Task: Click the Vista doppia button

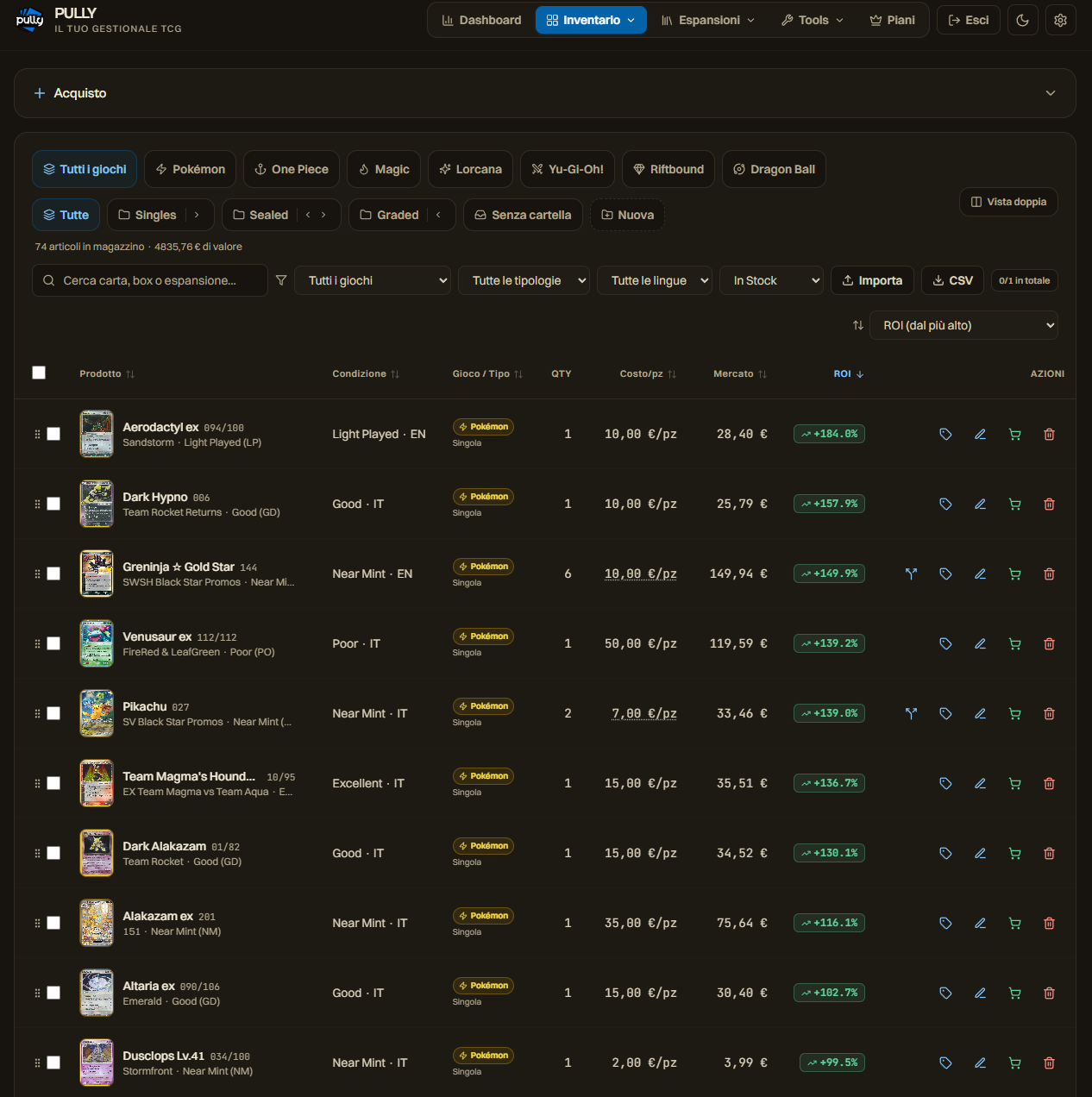Action: click(1008, 202)
